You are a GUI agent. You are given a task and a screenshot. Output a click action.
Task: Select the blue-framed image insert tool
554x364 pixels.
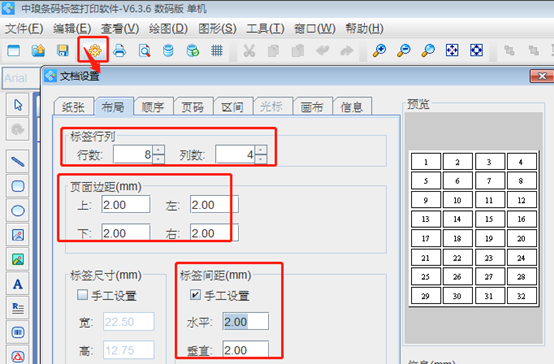18,235
